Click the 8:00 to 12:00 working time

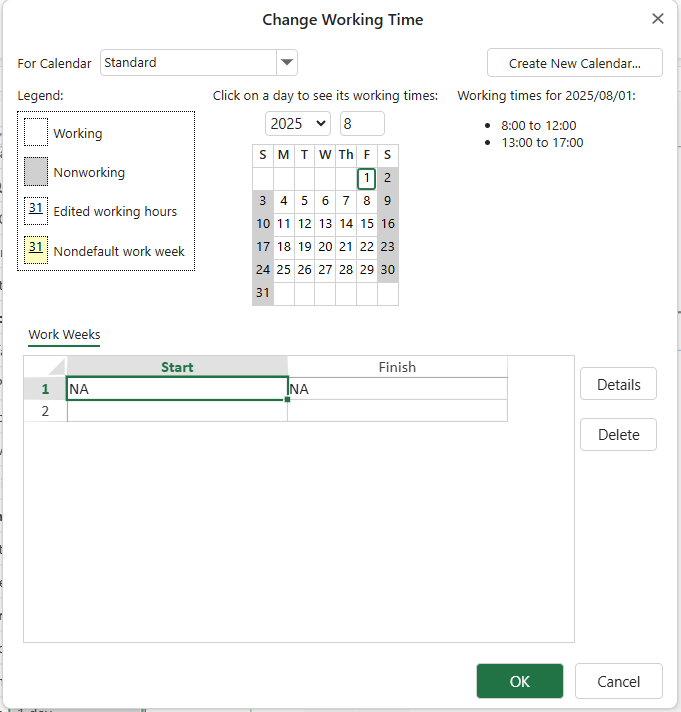click(x=538, y=125)
